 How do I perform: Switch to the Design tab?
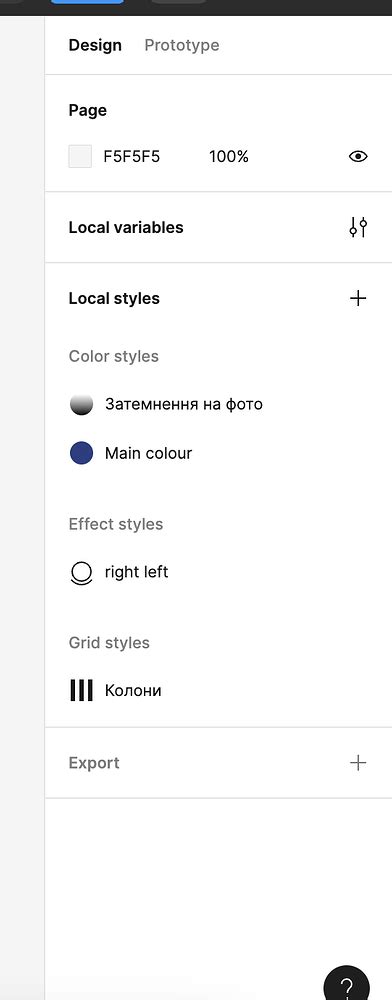click(x=95, y=45)
